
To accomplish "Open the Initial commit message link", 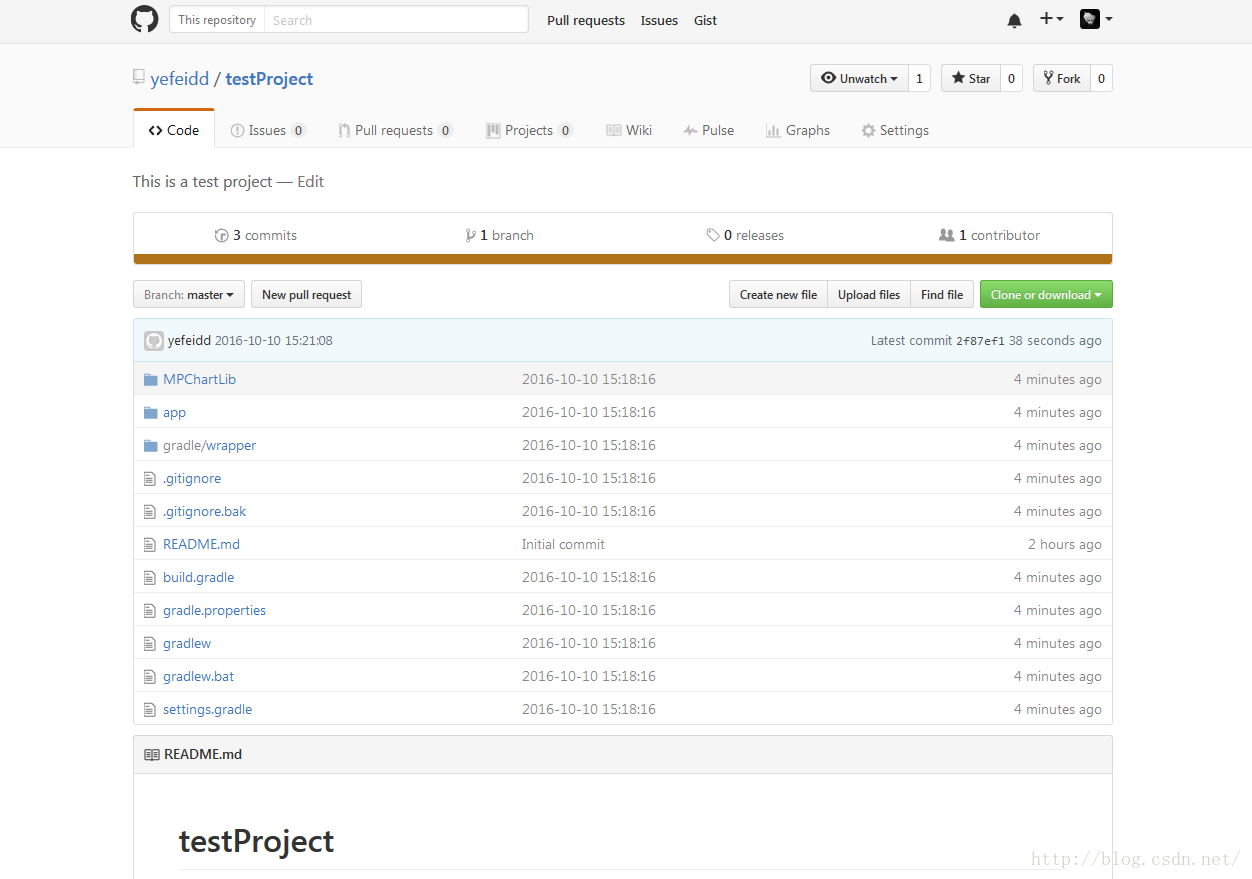I will (563, 544).
